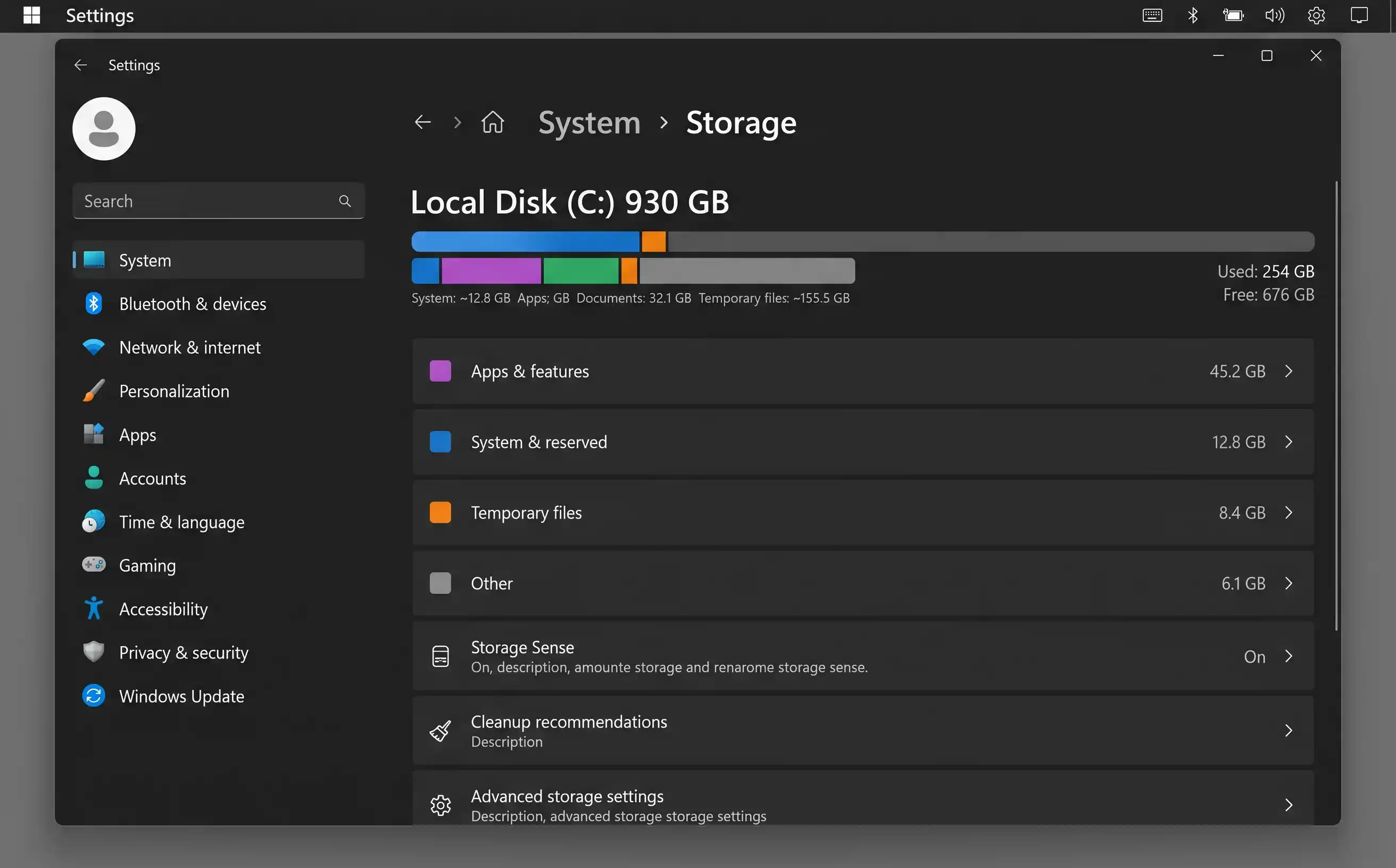Expand Temporary files chevron
Screen dimensions: 1396x868
click(1289, 513)
